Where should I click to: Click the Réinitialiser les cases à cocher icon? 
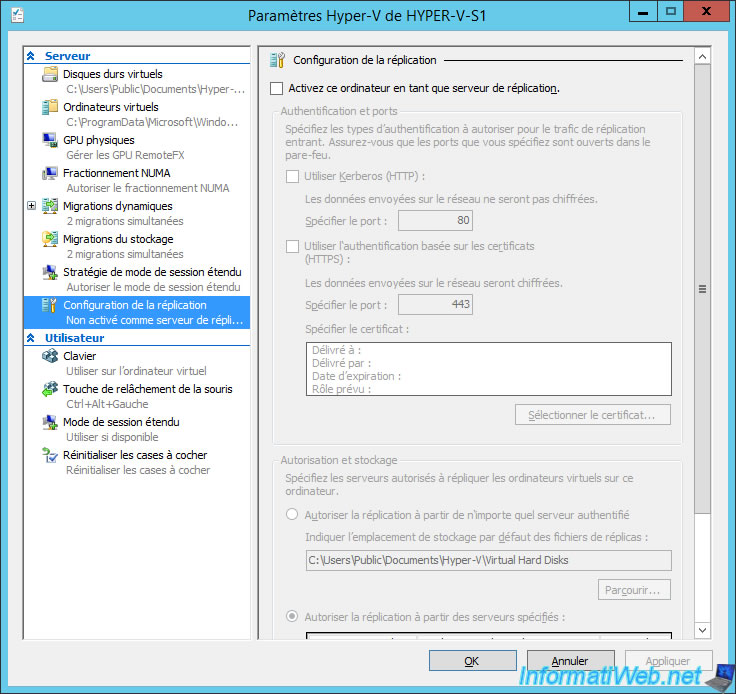(x=50, y=455)
